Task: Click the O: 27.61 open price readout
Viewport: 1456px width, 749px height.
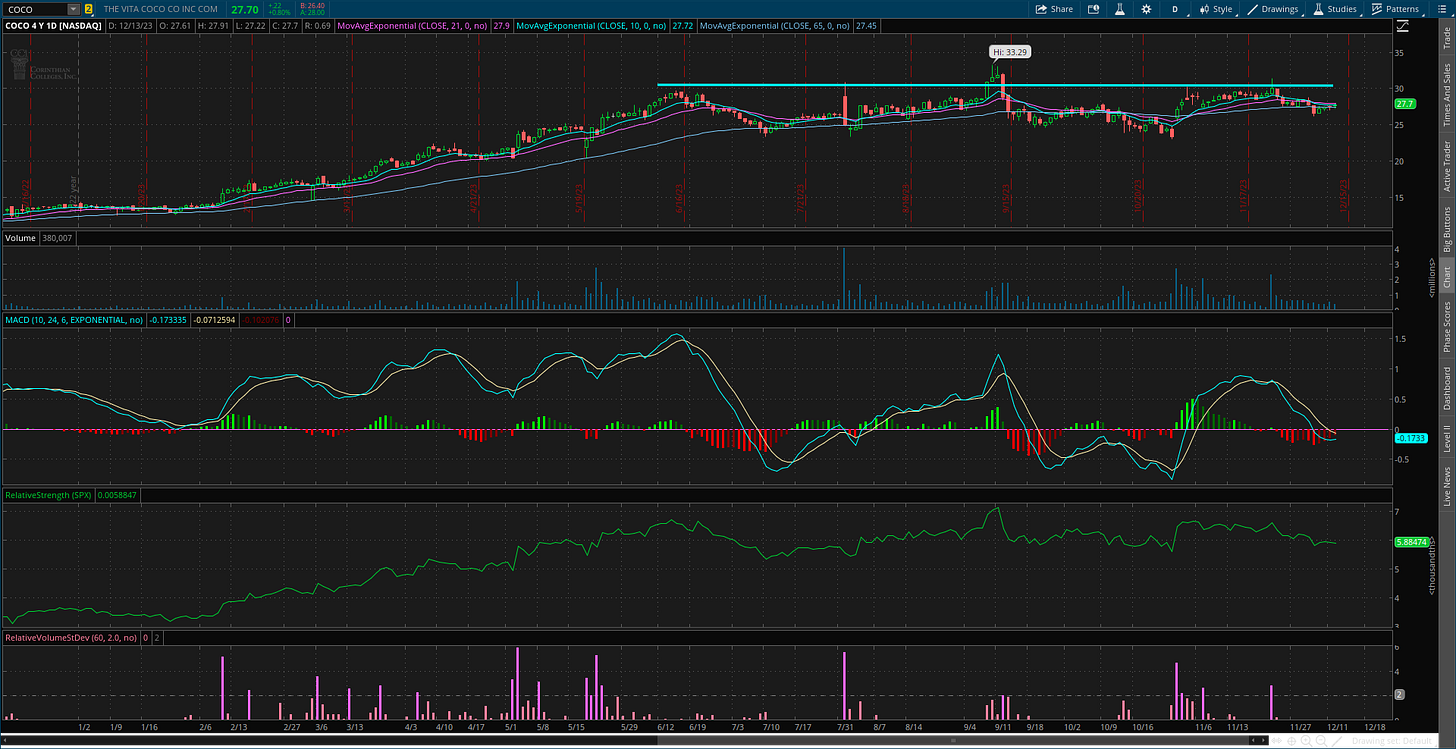Action: coord(175,25)
